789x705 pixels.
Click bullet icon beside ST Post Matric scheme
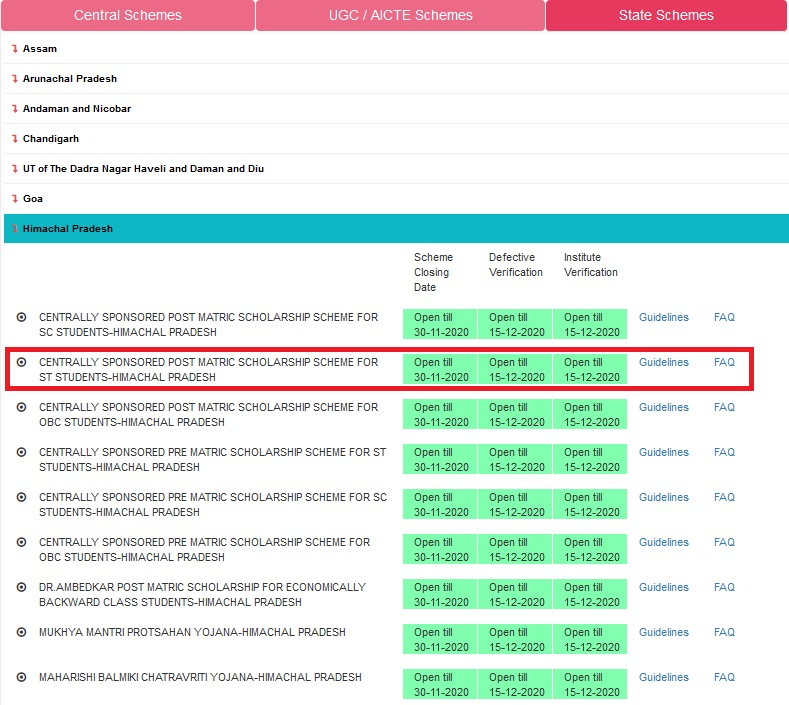(x=21, y=362)
